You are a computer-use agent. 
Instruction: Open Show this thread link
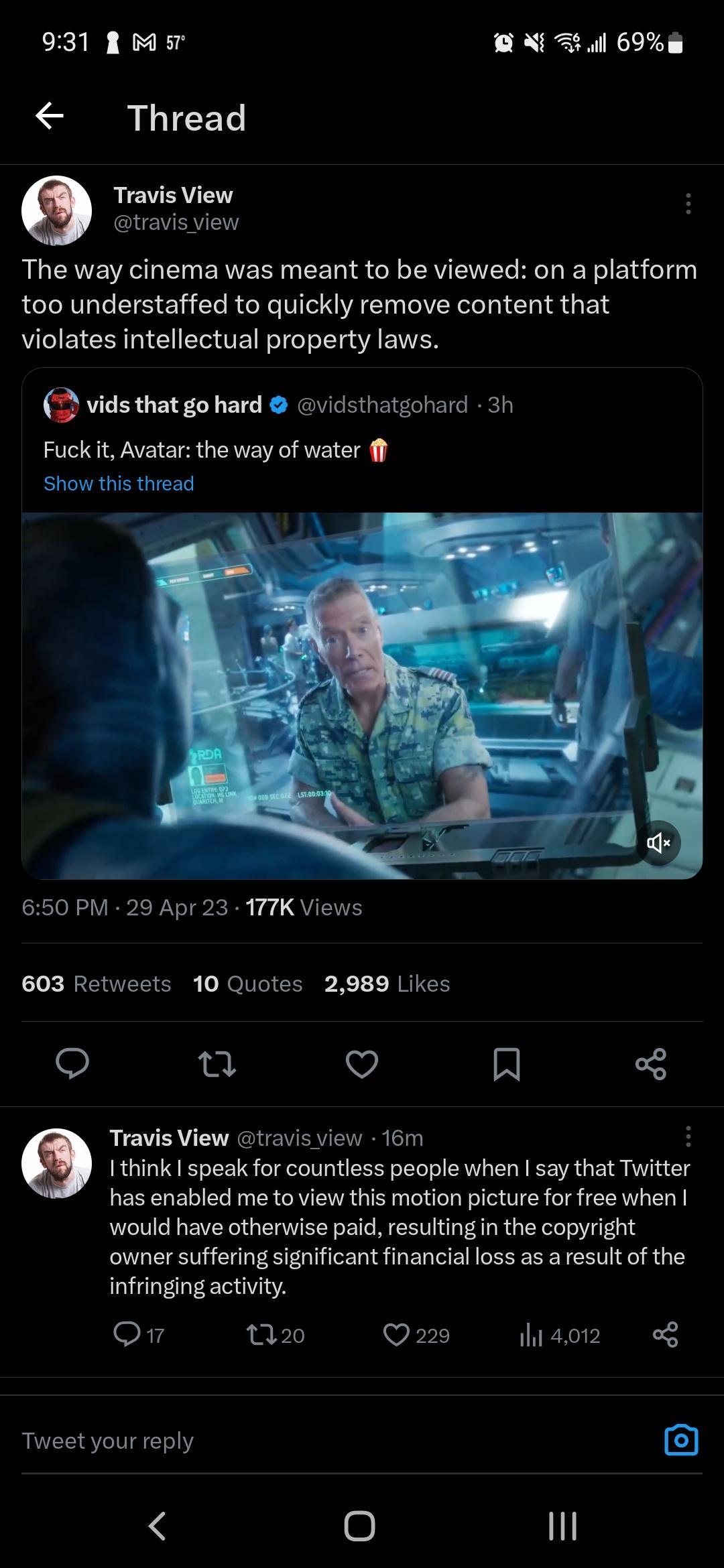tap(118, 483)
